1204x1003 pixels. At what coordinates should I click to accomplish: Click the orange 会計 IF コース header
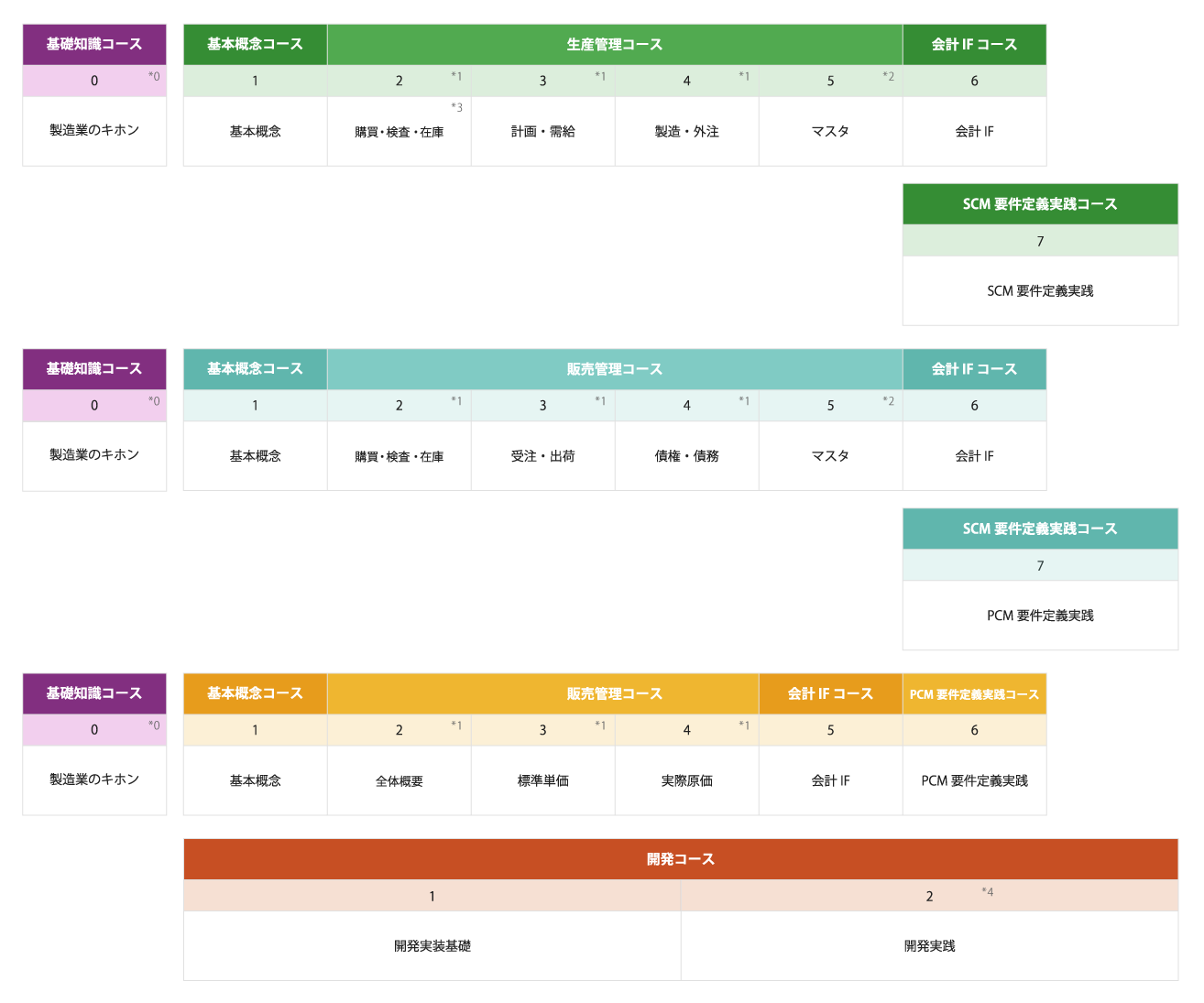(x=830, y=694)
